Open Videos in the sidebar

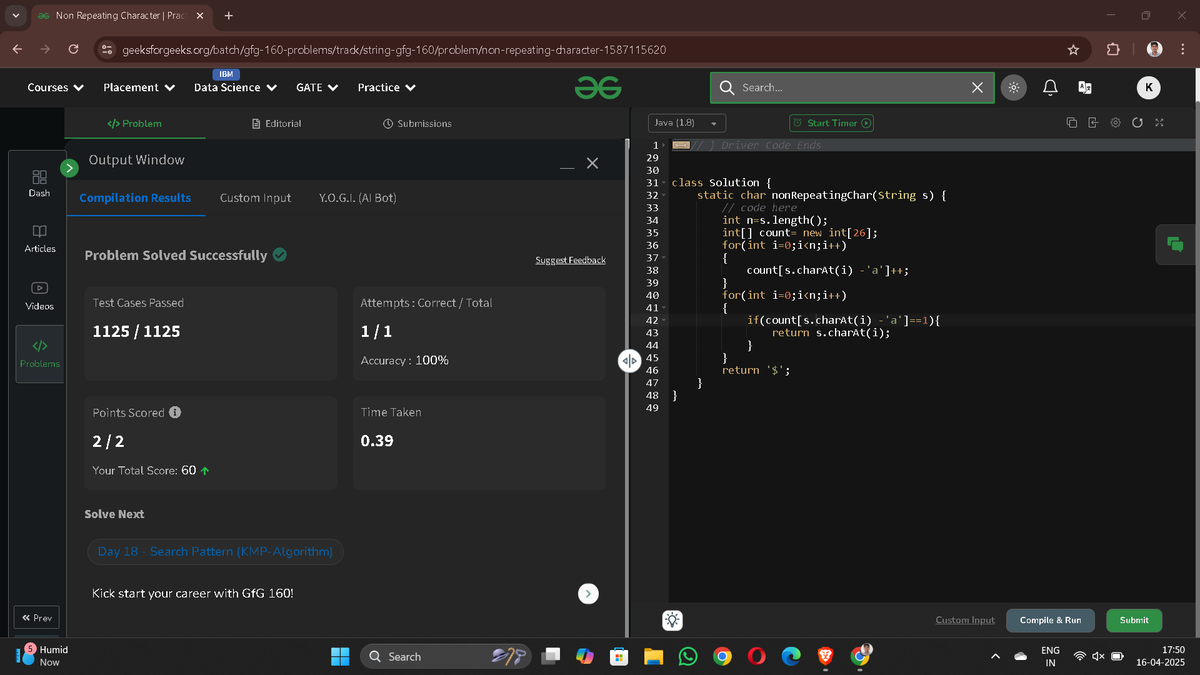tap(39, 296)
